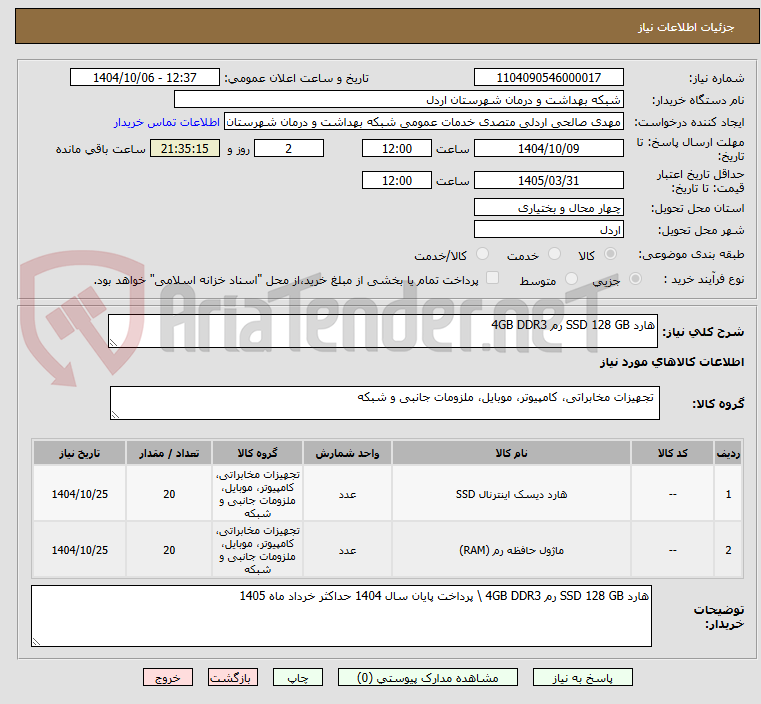Viewport: 761px width, 704px height.
Task: Select the 'کالا' radio button
Action: click(x=611, y=254)
